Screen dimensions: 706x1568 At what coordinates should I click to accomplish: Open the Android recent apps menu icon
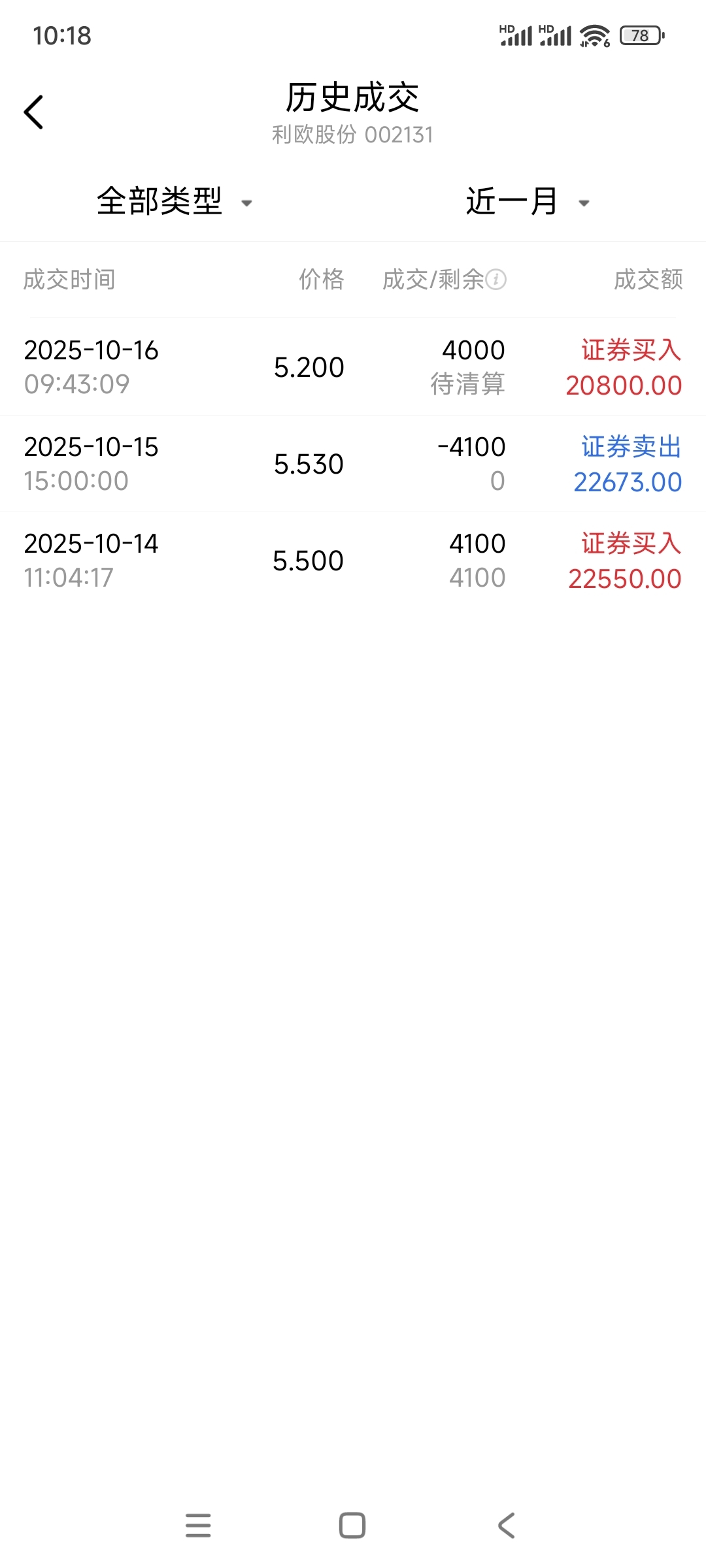[198, 1526]
